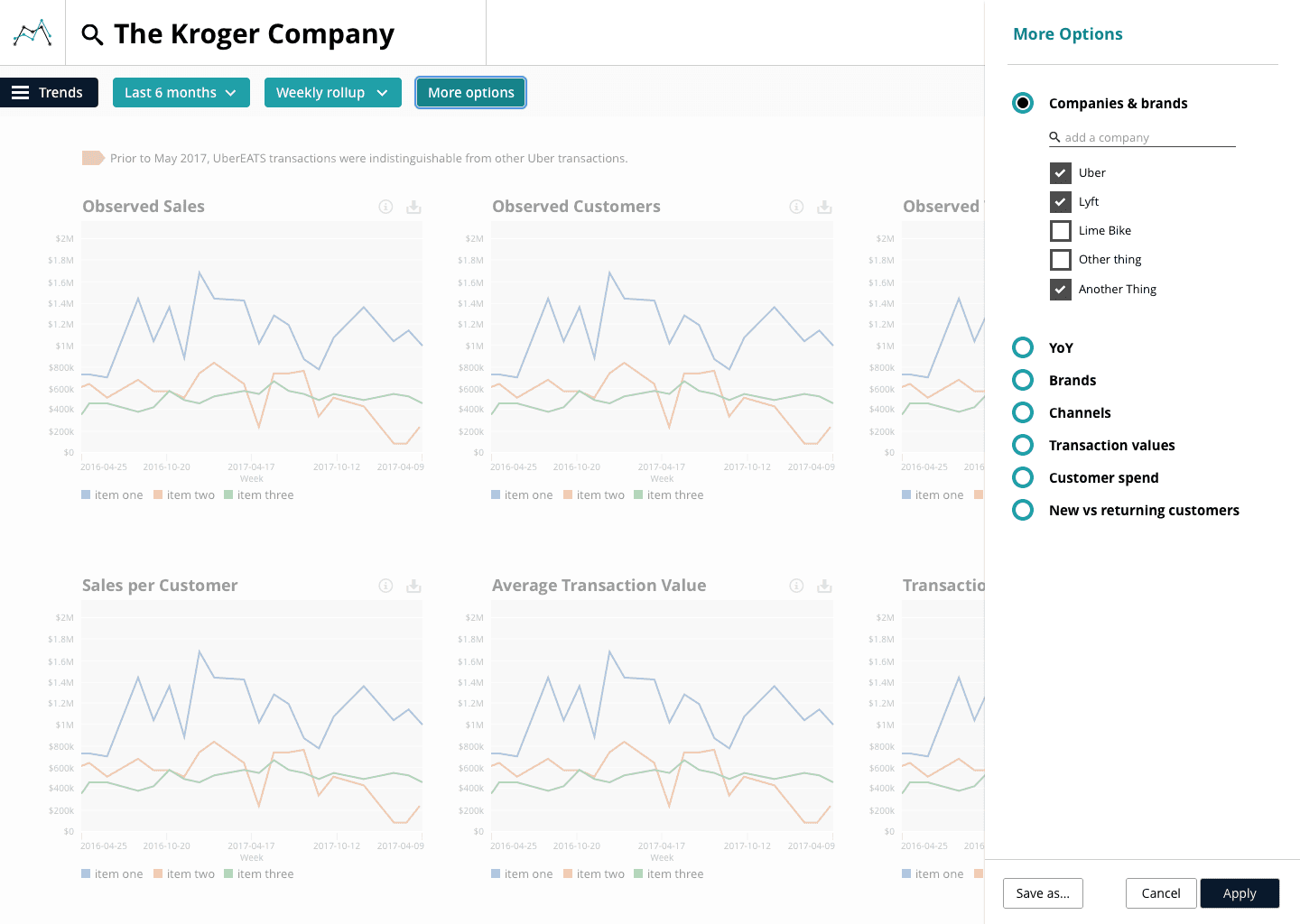Click the Average Transaction Value chart plot

pyautogui.click(x=662, y=717)
